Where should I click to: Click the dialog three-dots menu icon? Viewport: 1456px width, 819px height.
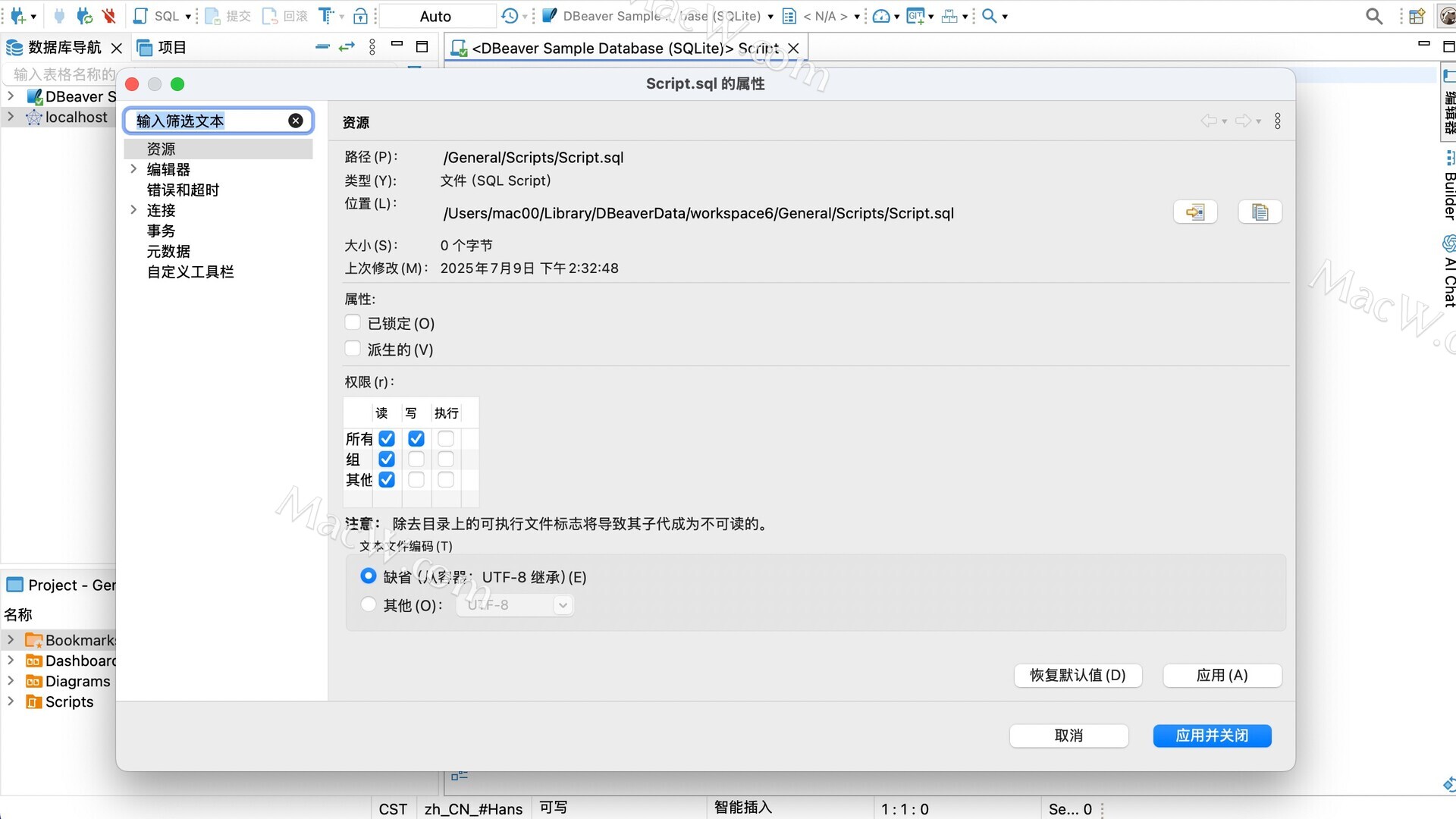[1278, 121]
